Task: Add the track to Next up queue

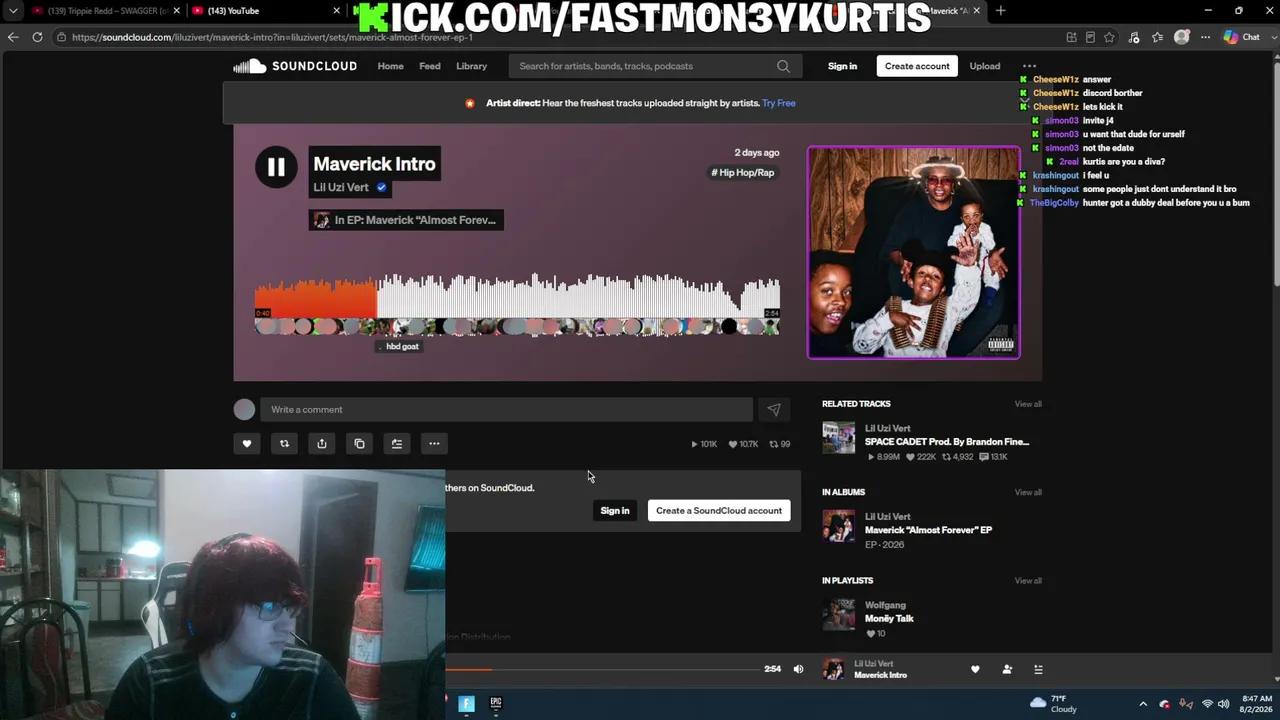Action: click(x=397, y=444)
